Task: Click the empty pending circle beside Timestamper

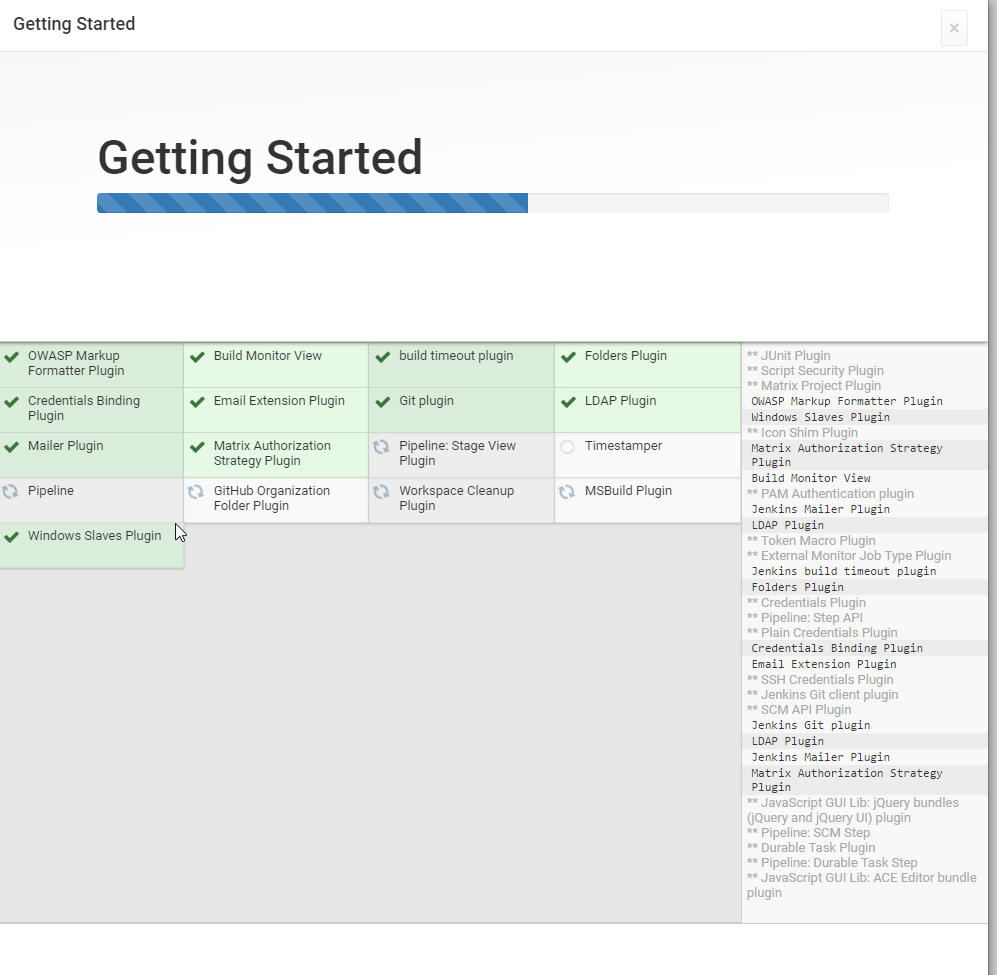Action: pyautogui.click(x=567, y=447)
